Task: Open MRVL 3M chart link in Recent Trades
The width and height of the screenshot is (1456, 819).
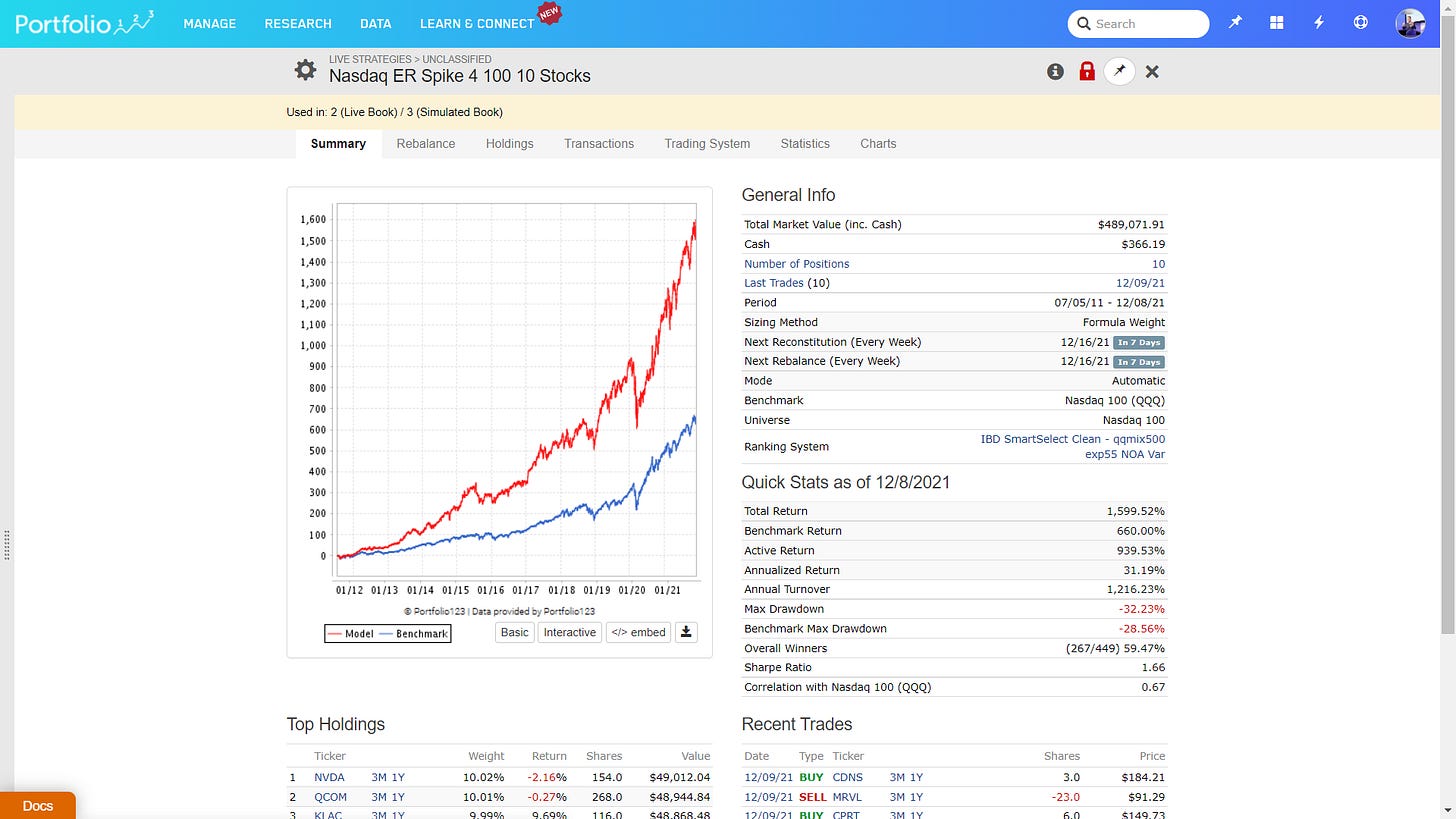Action: [898, 797]
